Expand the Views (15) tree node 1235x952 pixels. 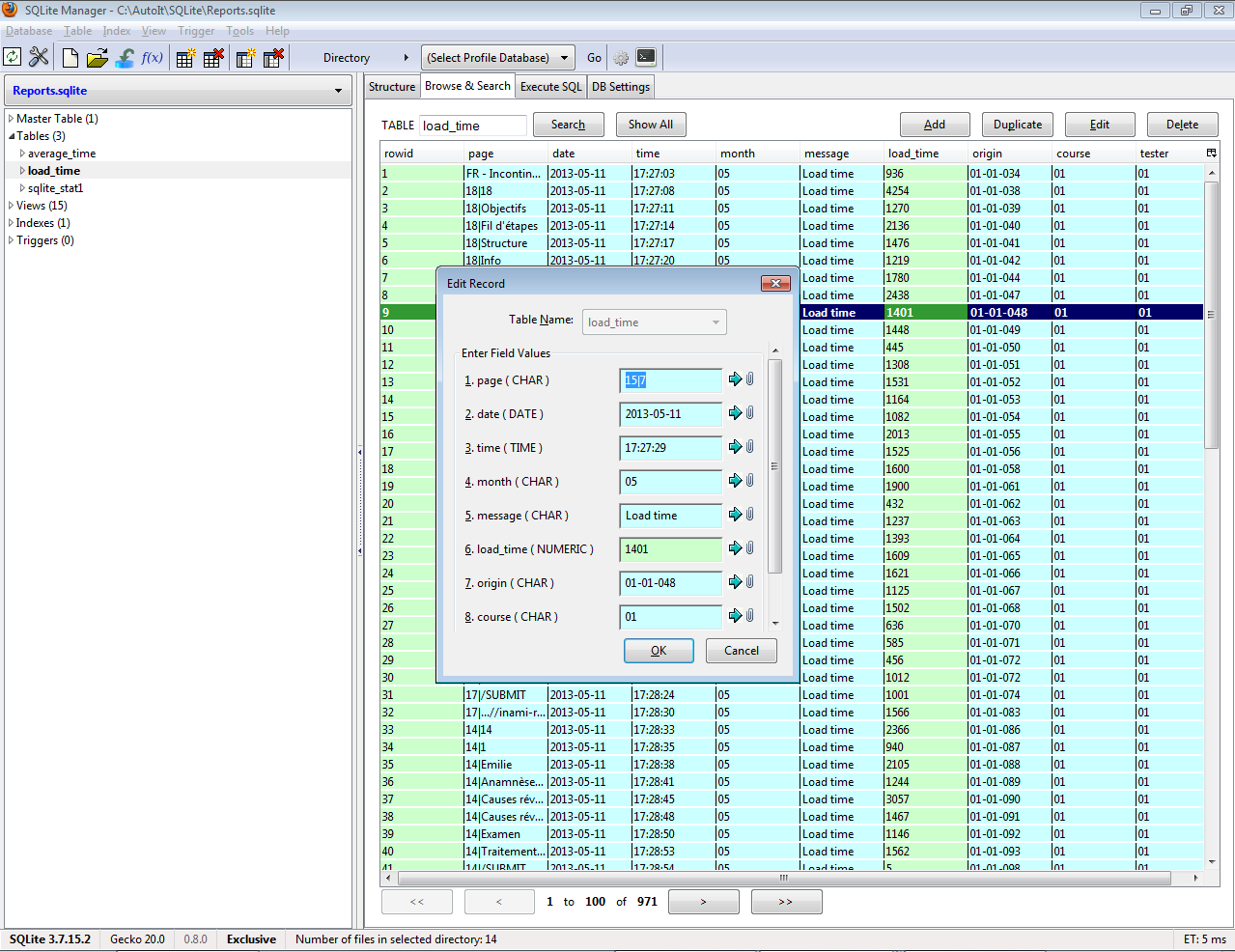(11, 206)
